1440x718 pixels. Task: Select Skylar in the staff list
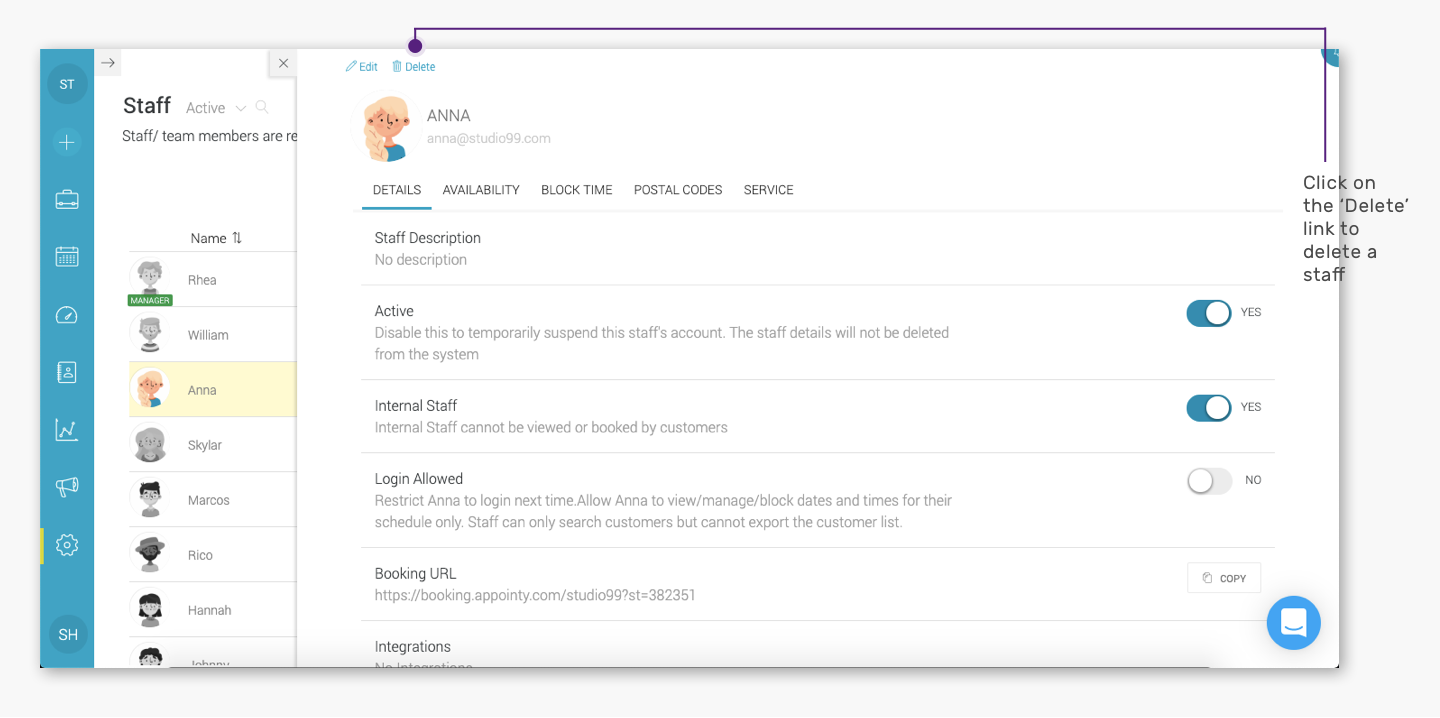213,445
